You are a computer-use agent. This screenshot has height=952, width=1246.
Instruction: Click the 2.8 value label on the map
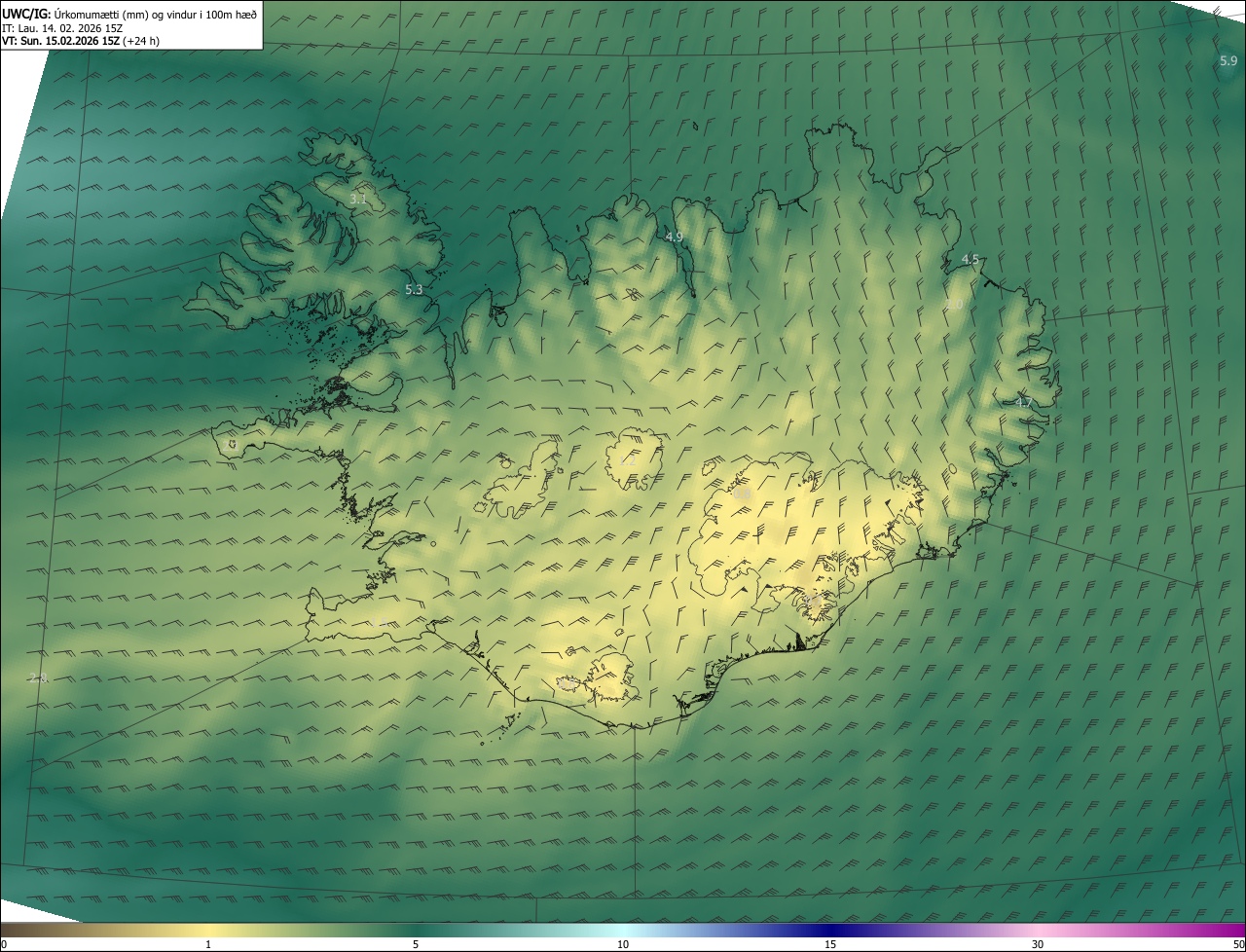tap(38, 677)
